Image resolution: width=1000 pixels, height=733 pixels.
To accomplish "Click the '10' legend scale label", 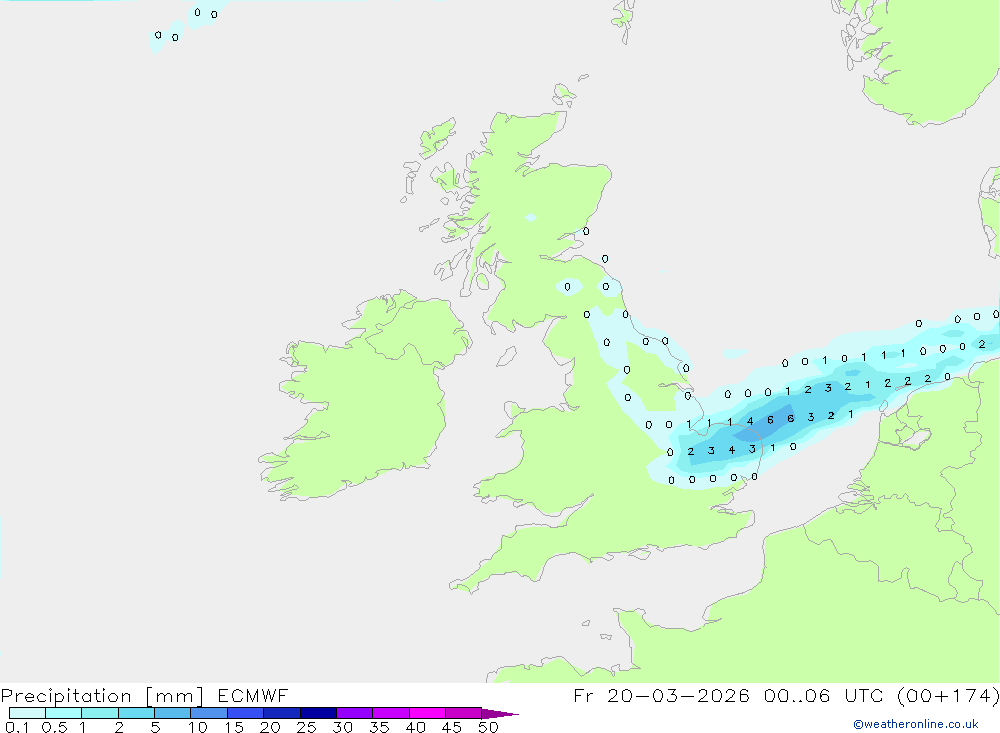I will pos(198,727).
